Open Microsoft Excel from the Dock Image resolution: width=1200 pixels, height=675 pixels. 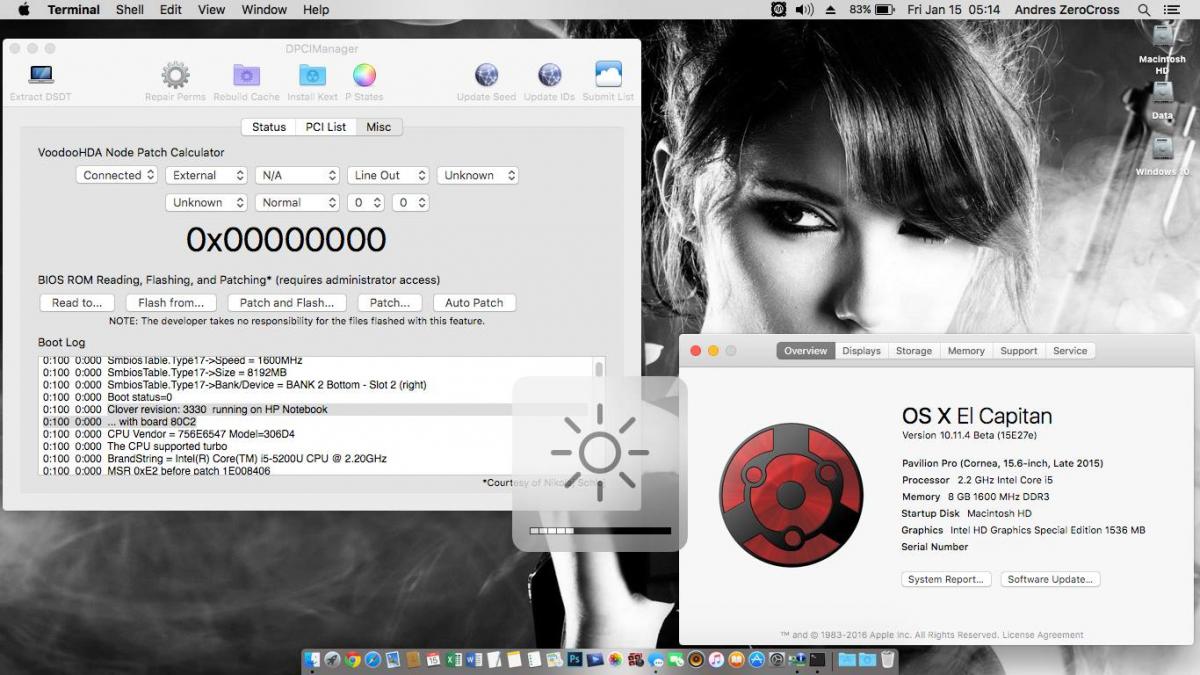453,660
